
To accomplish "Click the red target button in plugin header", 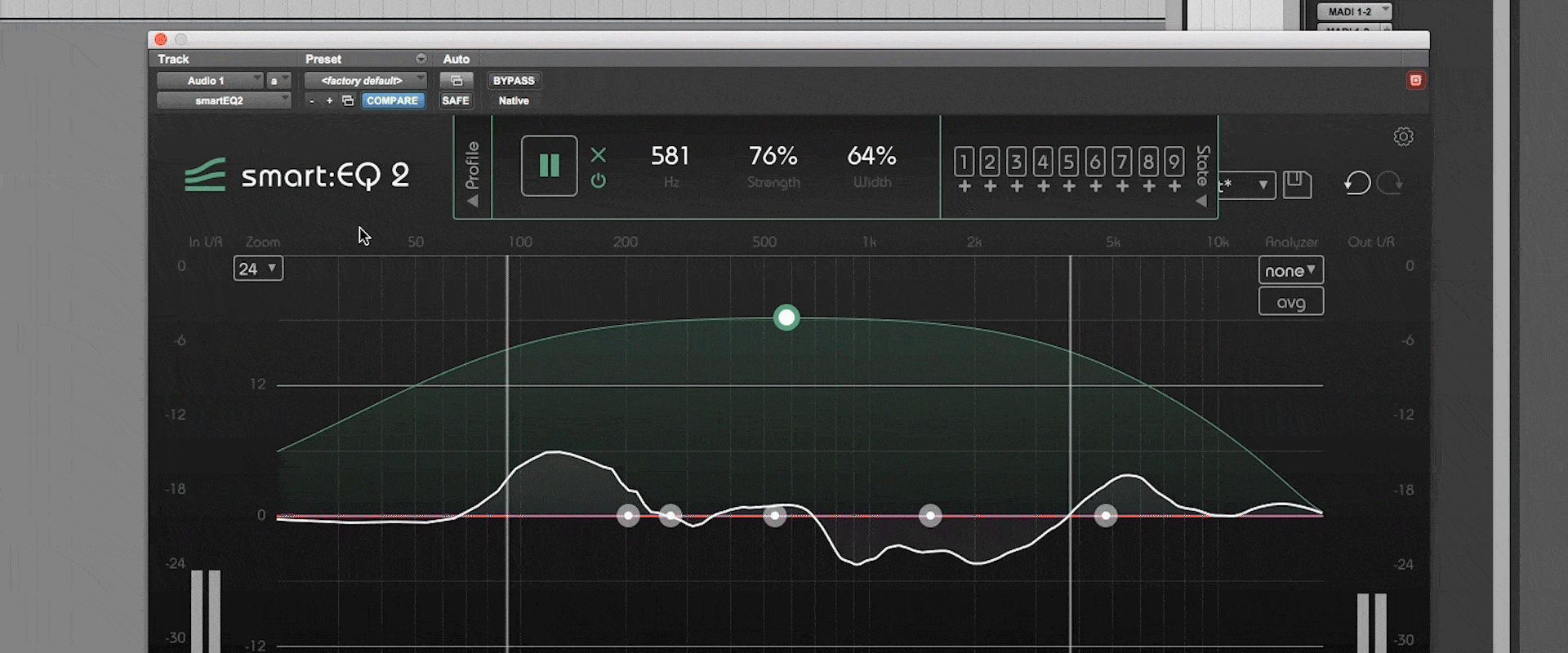I will [1415, 80].
